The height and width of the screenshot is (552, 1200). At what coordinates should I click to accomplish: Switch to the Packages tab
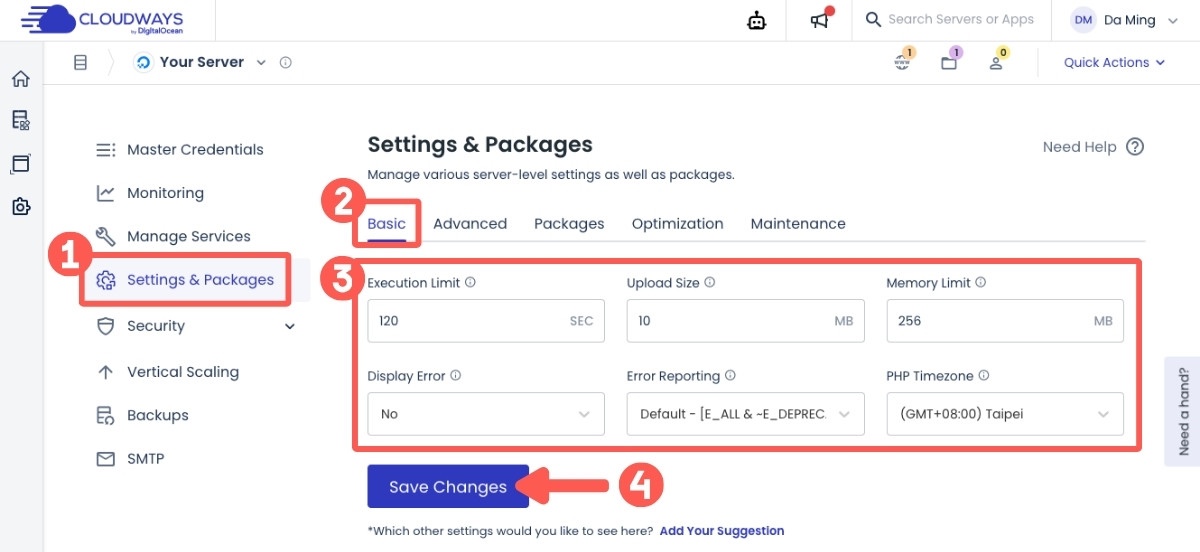(x=569, y=224)
